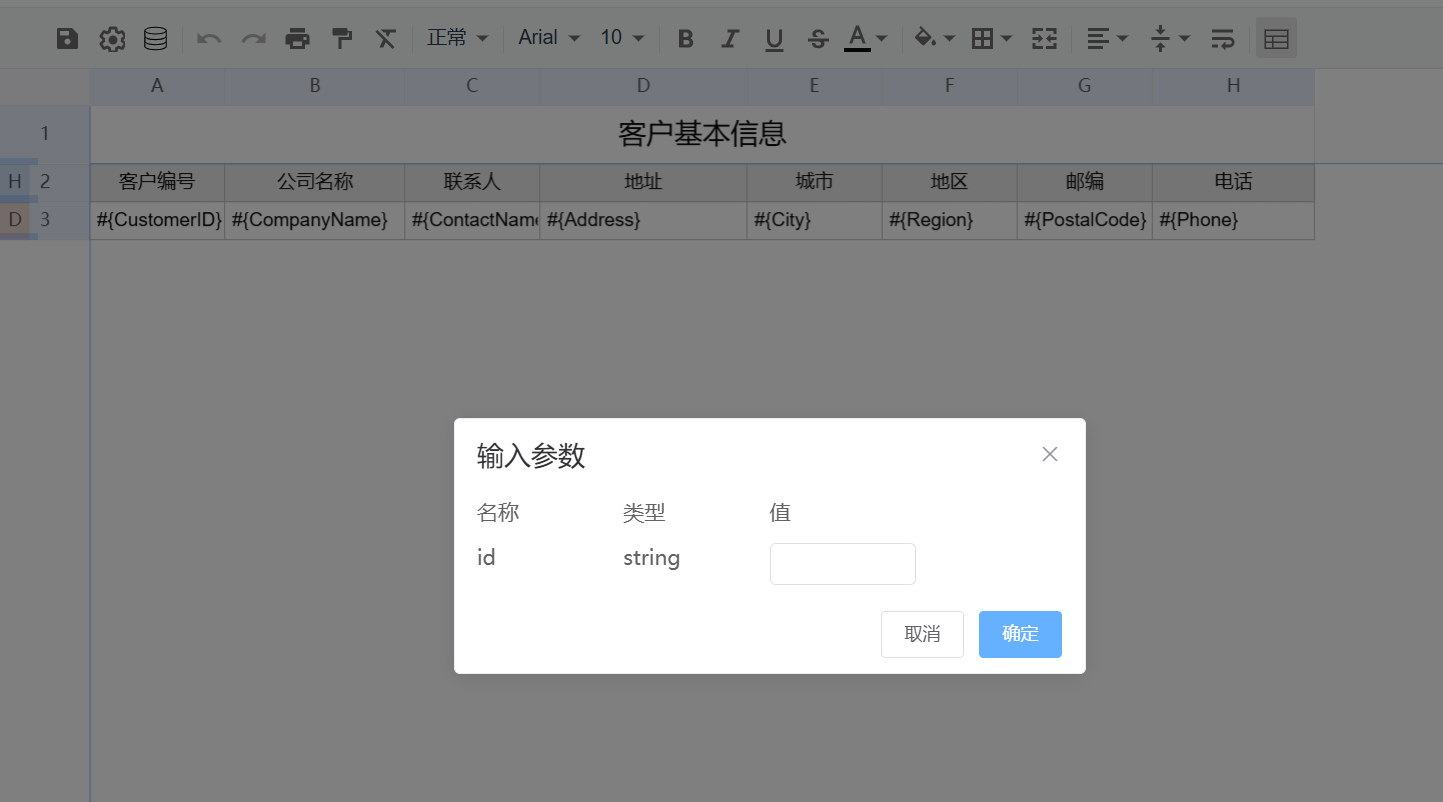The image size is (1443, 802).
Task: Click the 客户基本信息 title cell
Action: pos(702,134)
